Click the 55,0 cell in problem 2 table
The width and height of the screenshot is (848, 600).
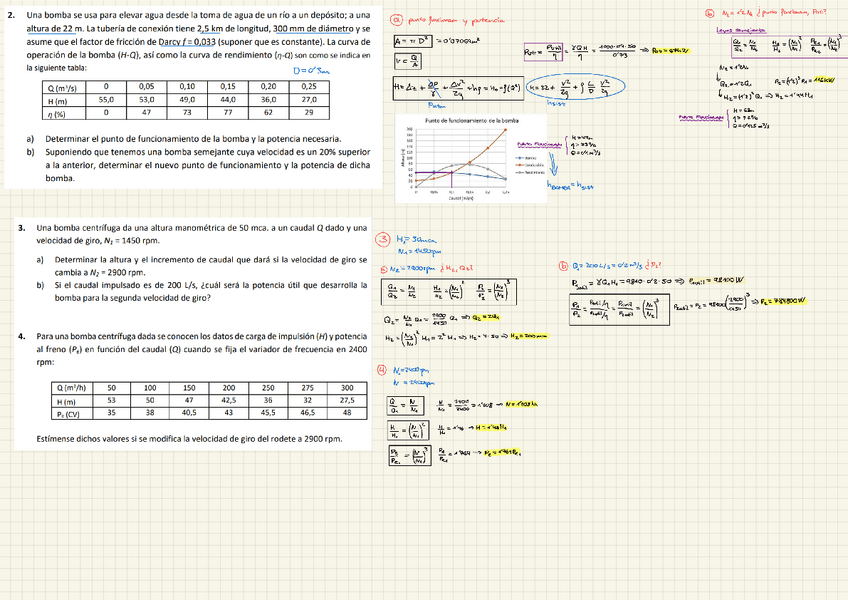point(107,100)
